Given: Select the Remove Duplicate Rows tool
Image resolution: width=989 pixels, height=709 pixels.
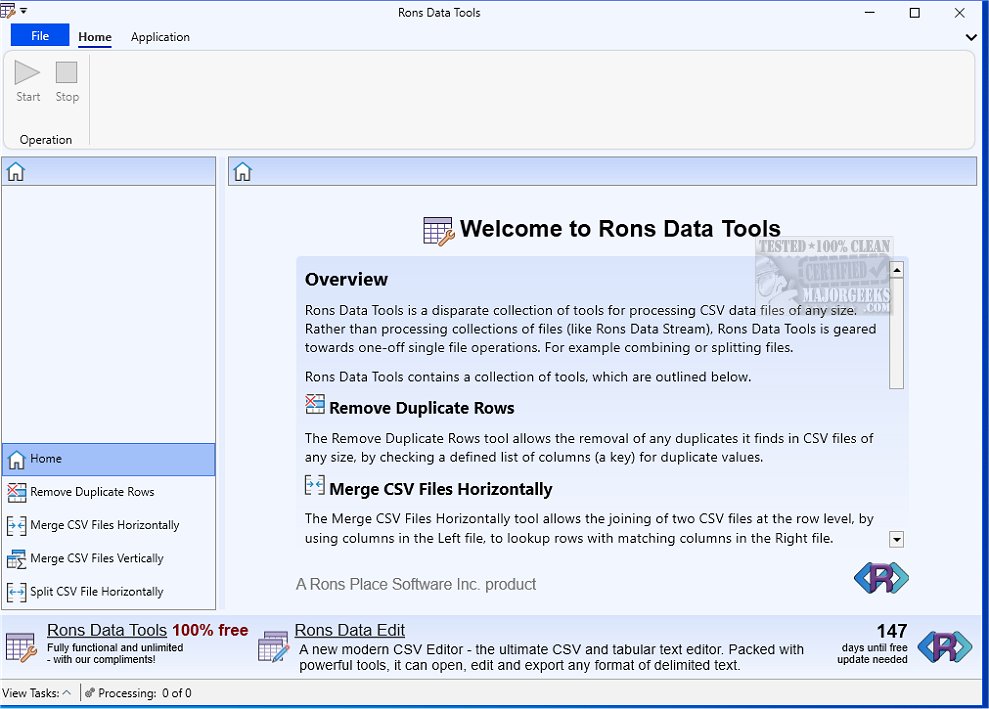Looking at the screenshot, I should coord(92,492).
